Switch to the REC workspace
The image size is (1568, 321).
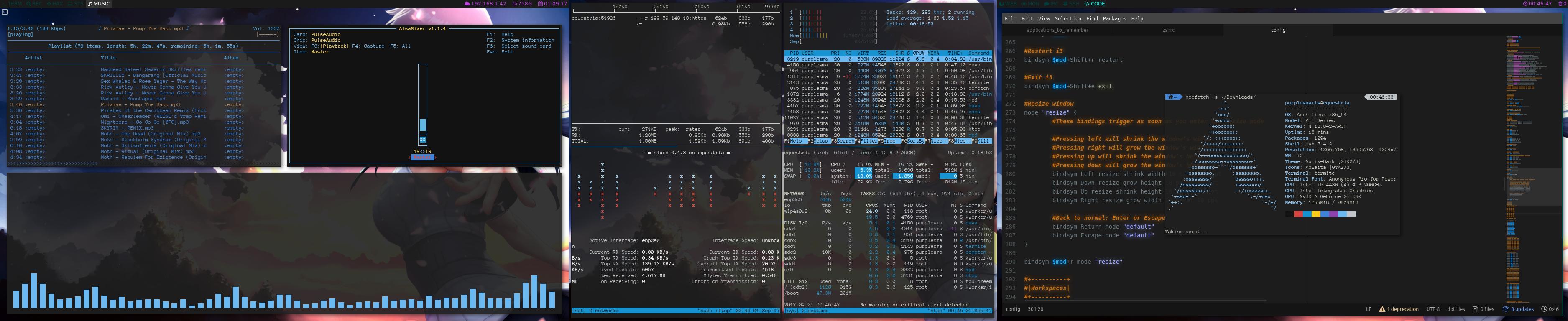pos(35,4)
